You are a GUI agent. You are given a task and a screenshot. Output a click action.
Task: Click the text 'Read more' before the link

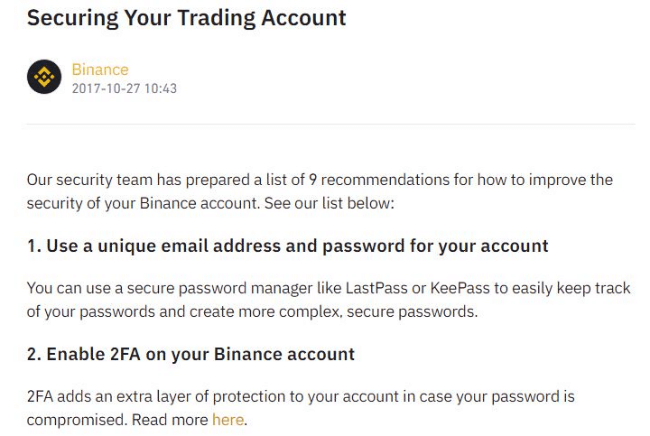170,419
